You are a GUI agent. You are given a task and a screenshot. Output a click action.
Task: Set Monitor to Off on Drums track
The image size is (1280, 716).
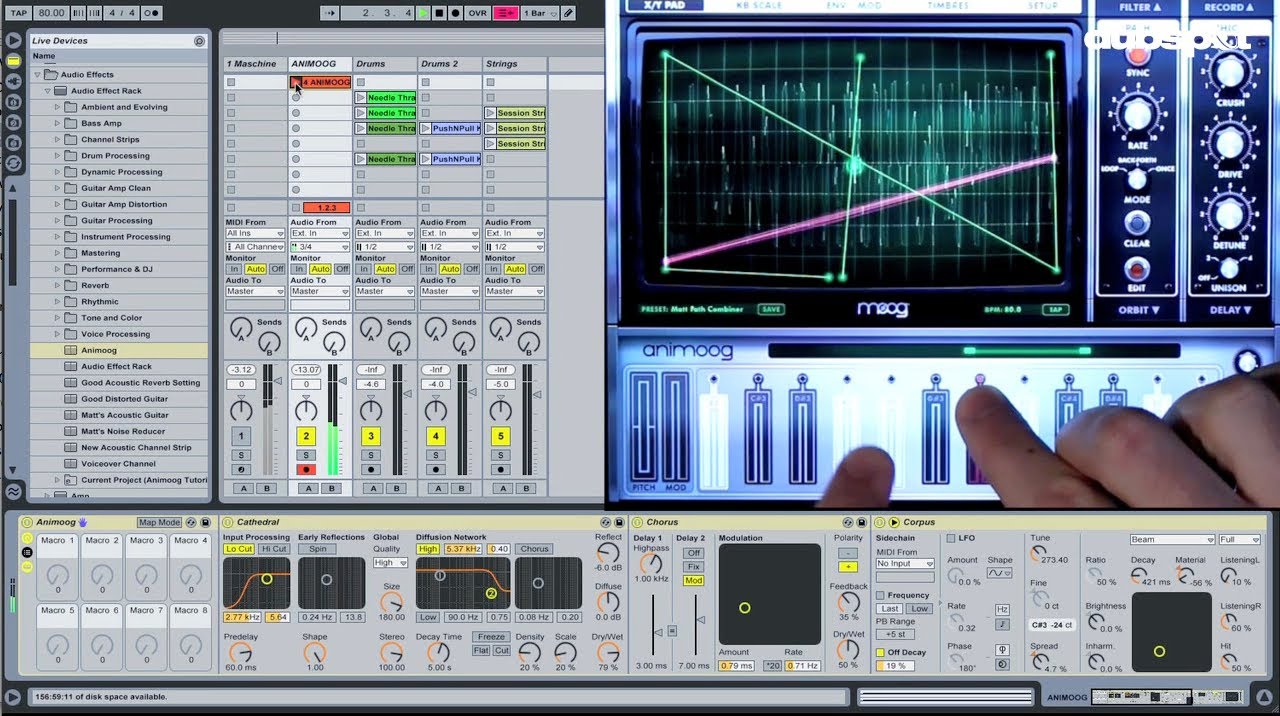pyautogui.click(x=407, y=269)
